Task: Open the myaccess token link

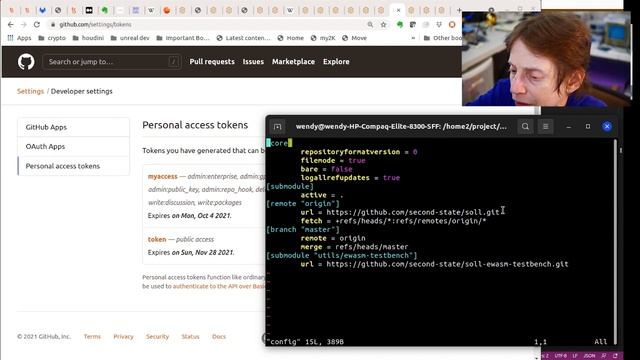Action: click(162, 176)
